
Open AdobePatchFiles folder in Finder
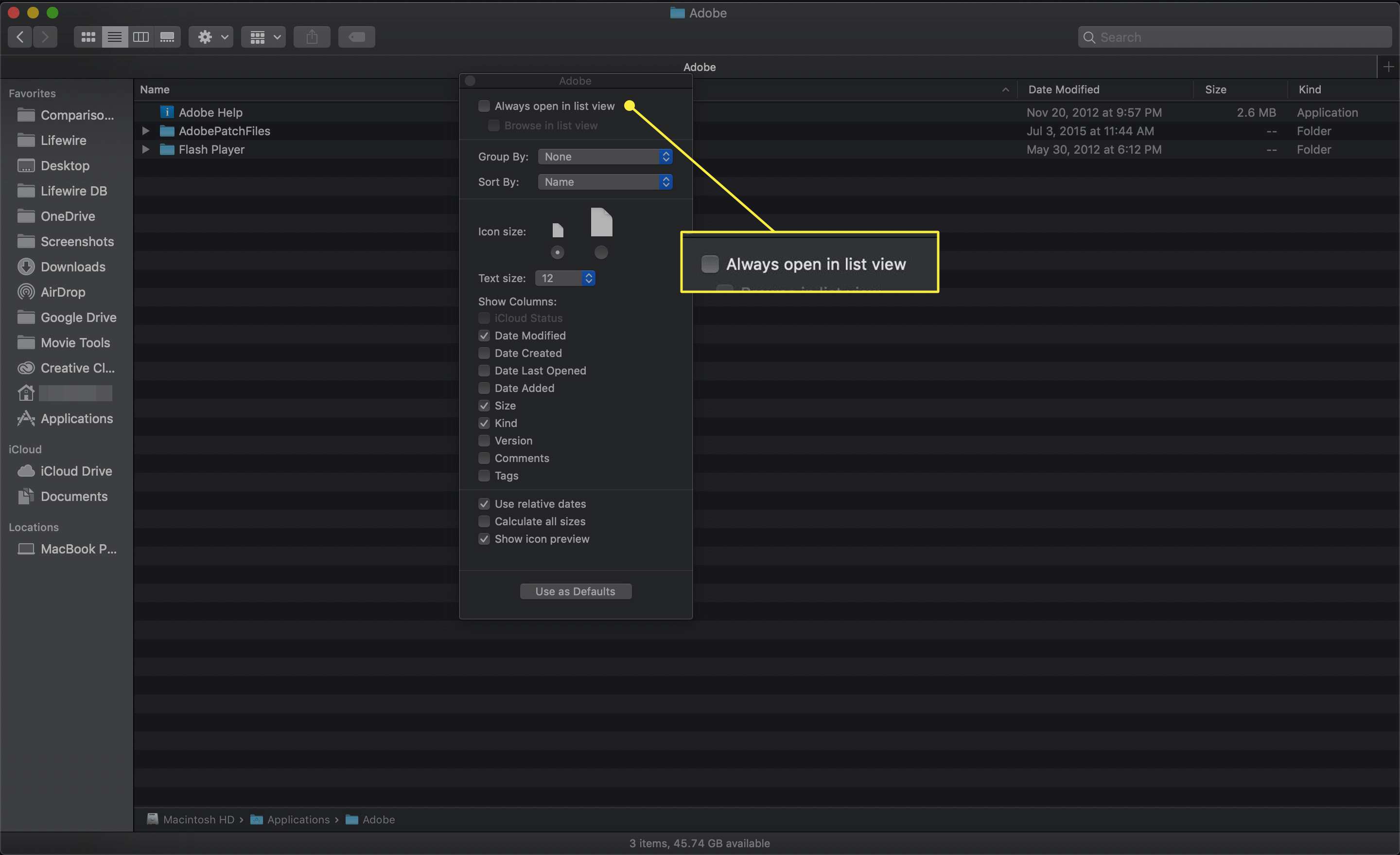click(224, 131)
